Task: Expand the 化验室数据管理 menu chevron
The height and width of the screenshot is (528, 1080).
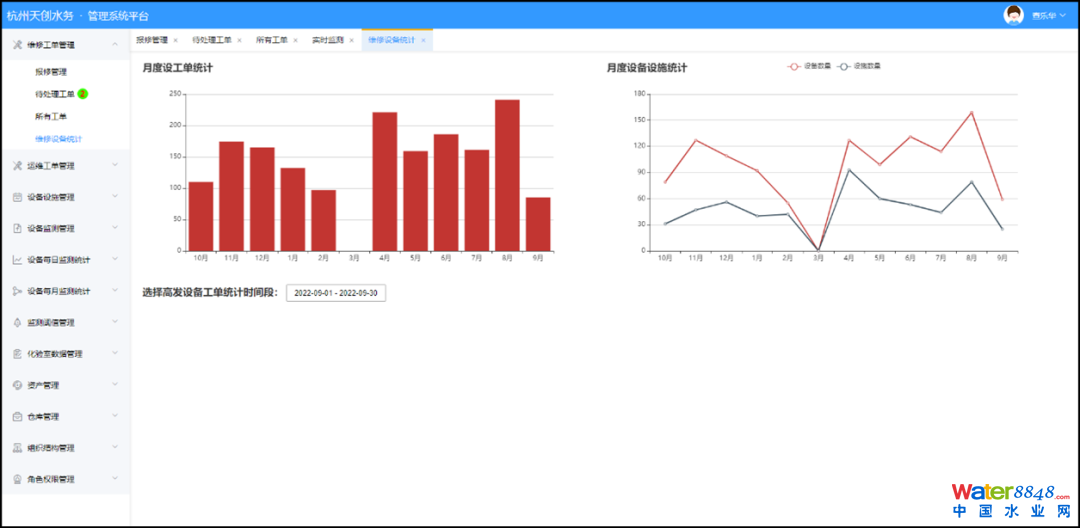Action: click(115, 354)
